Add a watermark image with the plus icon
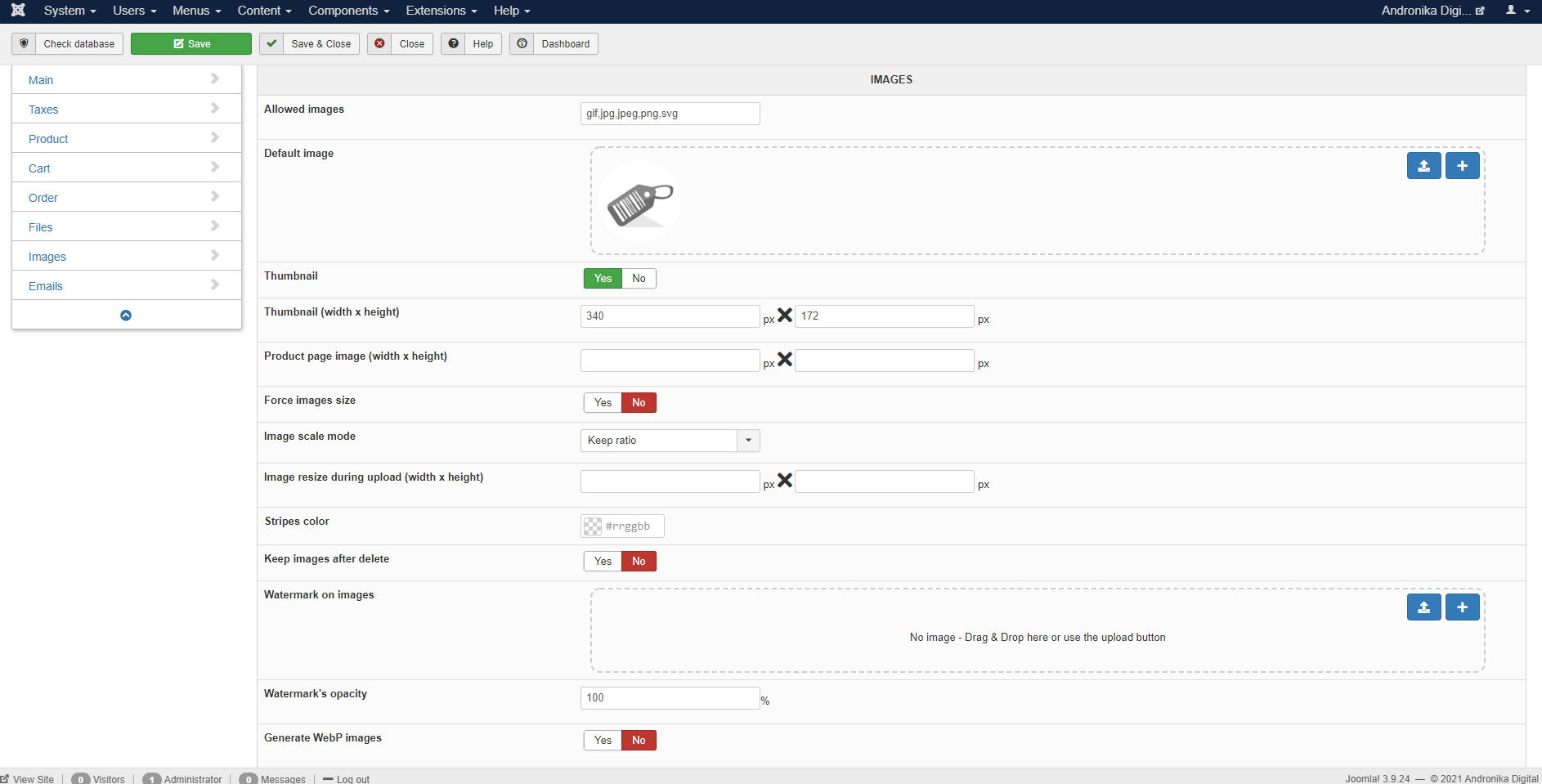Image resolution: width=1542 pixels, height=784 pixels. coord(1462,607)
